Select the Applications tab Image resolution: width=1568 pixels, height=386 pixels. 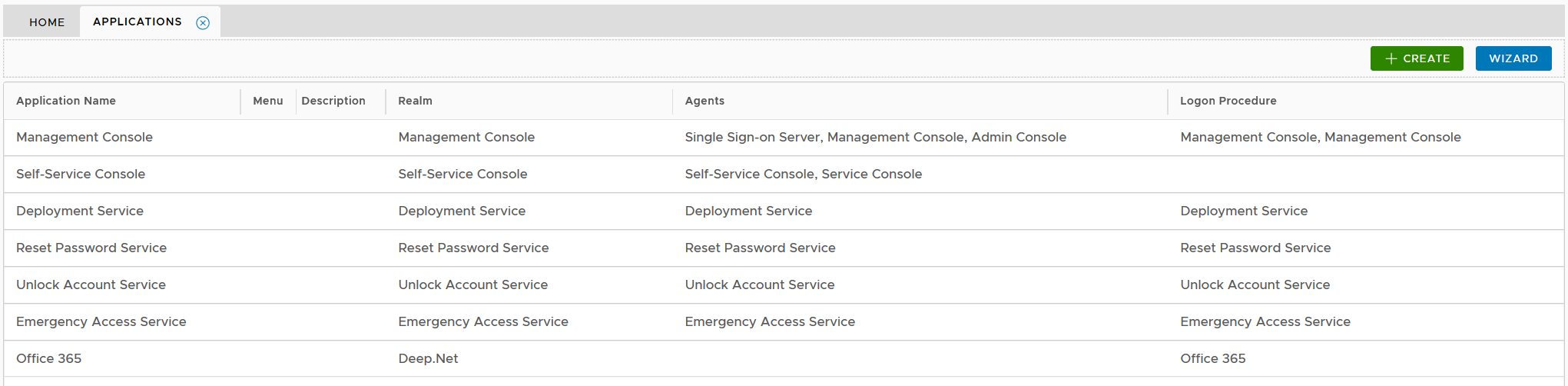138,22
